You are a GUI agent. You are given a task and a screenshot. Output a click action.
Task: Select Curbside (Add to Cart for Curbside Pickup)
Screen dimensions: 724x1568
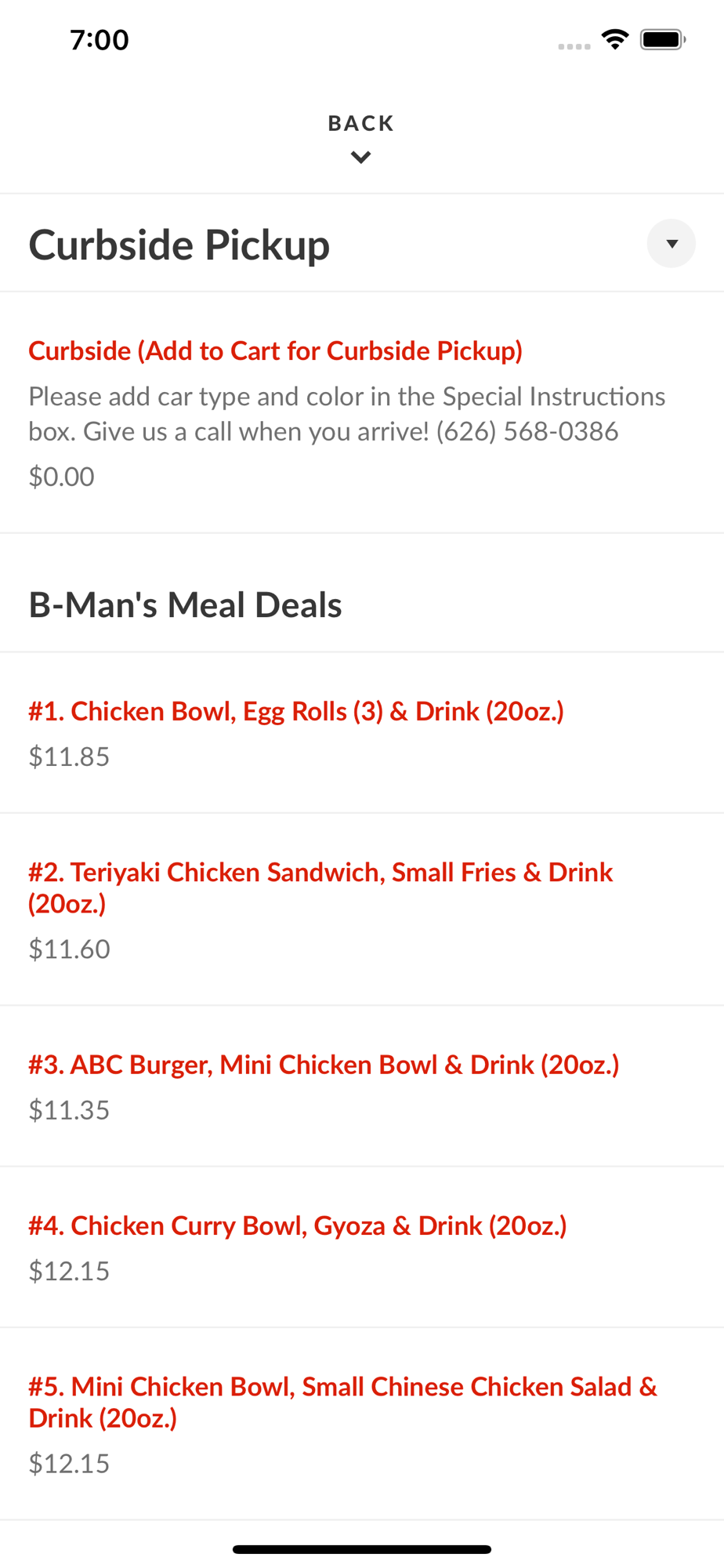(x=276, y=350)
